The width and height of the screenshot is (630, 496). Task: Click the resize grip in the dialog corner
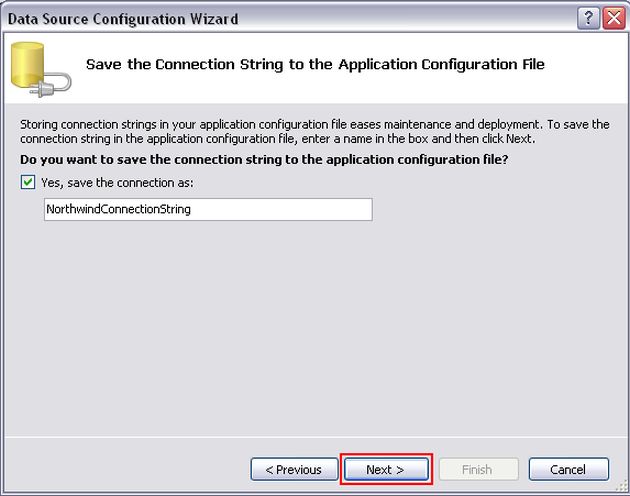coord(623,490)
